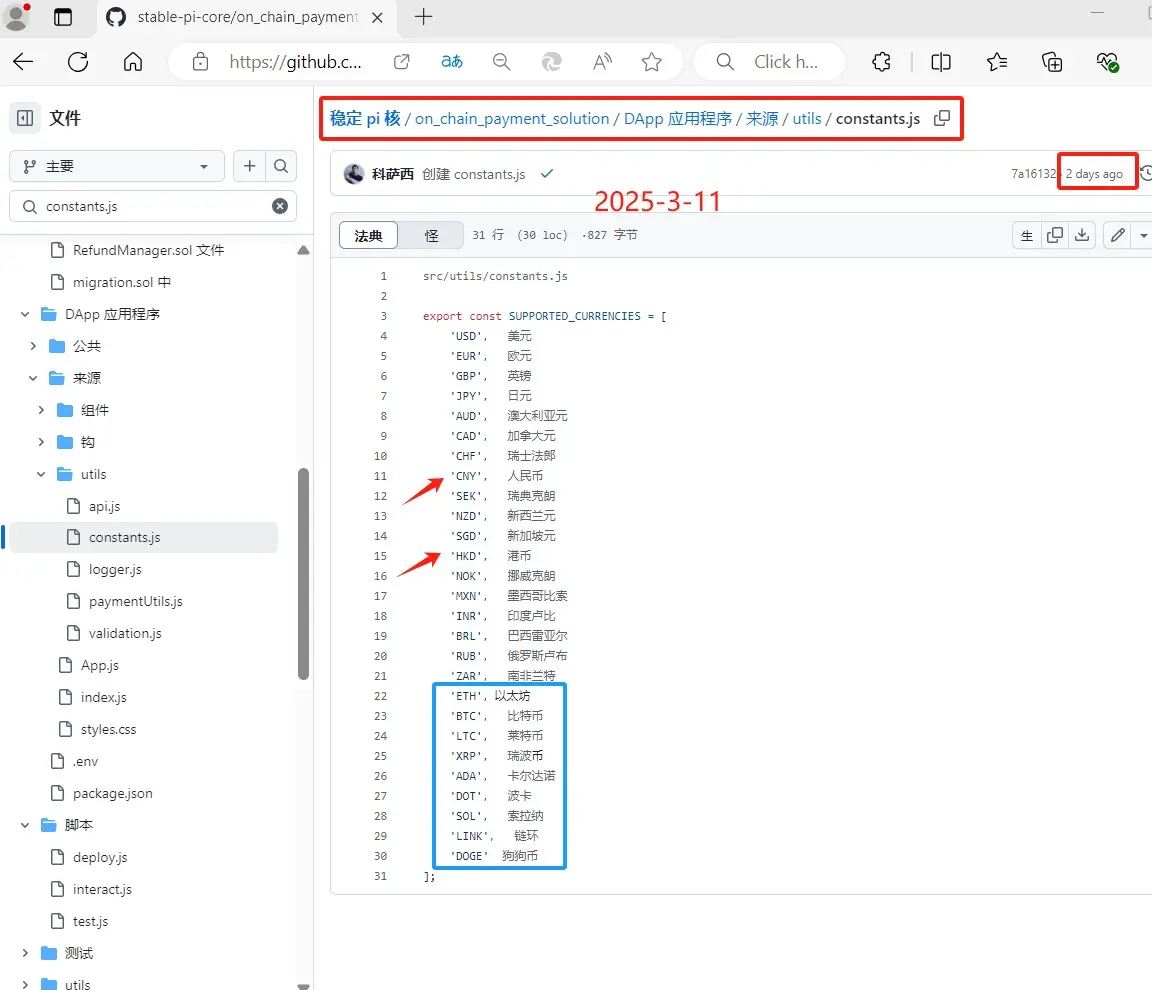1152x990 pixels.
Task: Click the Raw file button
Action: (1027, 235)
